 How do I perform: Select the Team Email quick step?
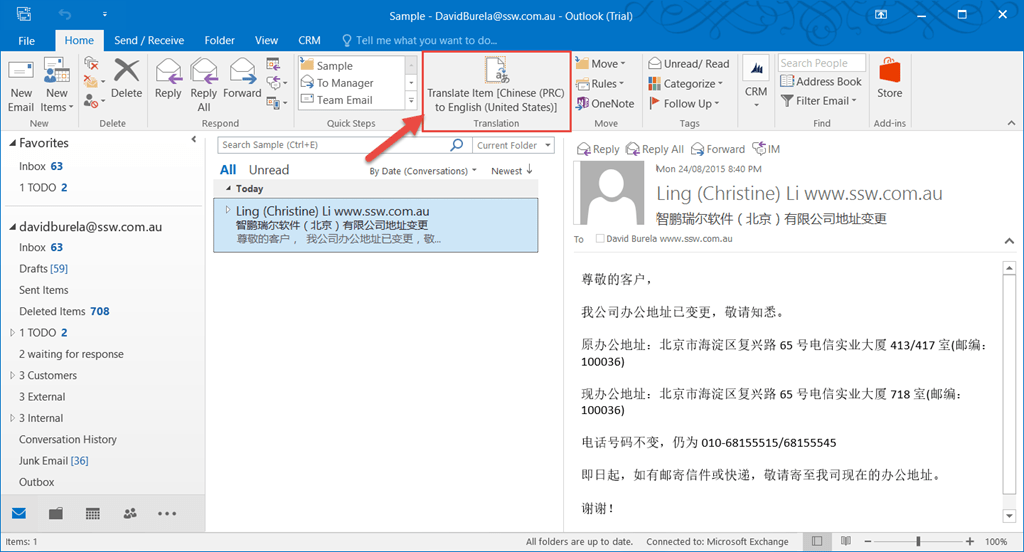point(352,99)
